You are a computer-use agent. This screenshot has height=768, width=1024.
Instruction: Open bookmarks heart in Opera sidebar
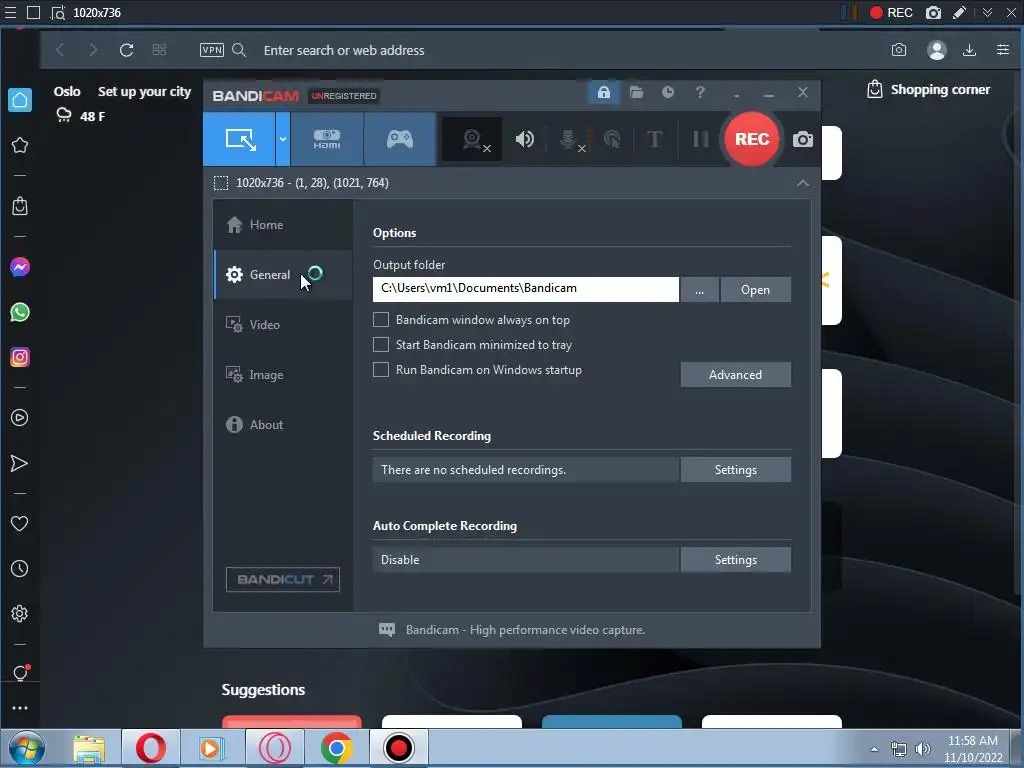click(20, 523)
